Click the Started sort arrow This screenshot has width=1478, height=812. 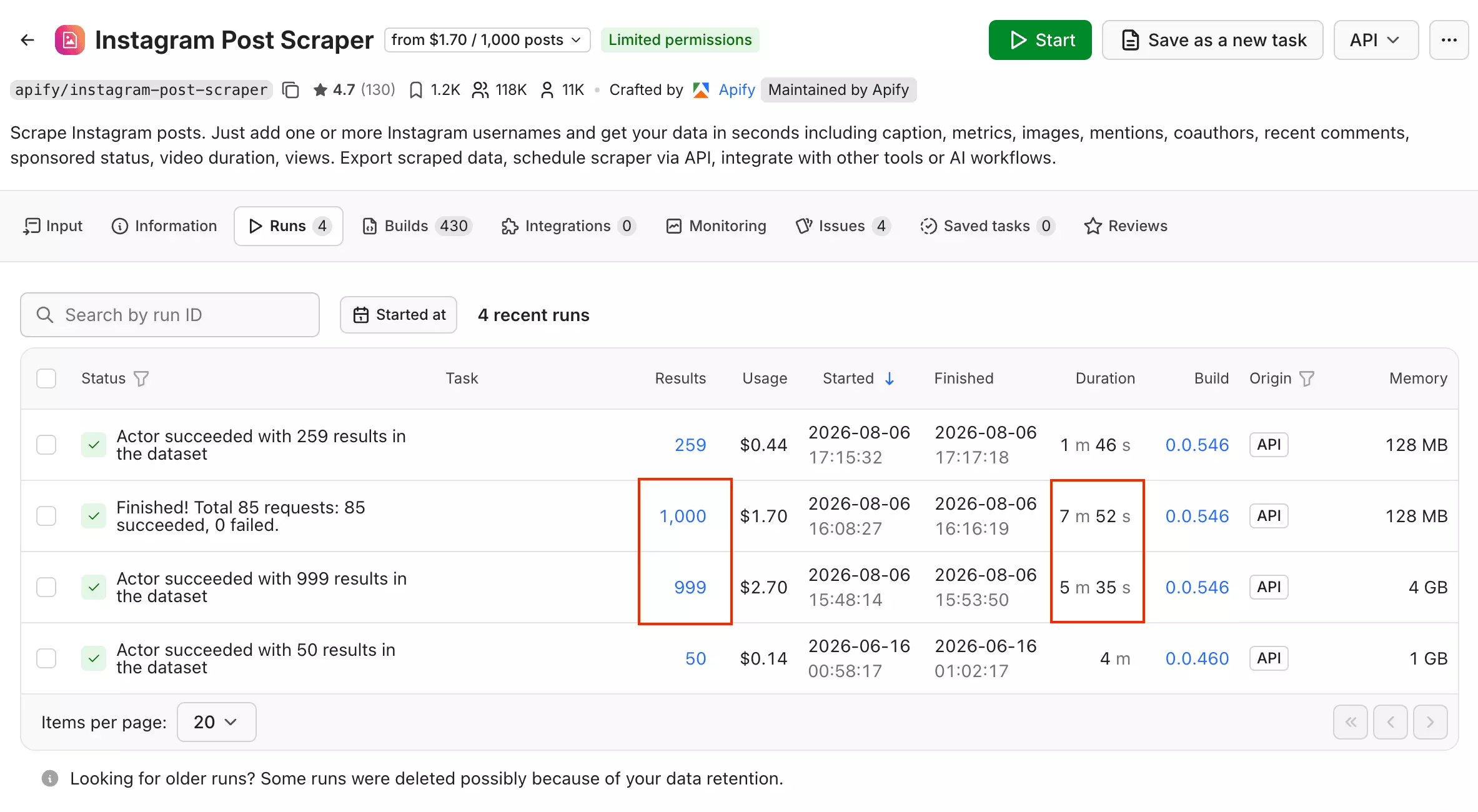tap(890, 379)
